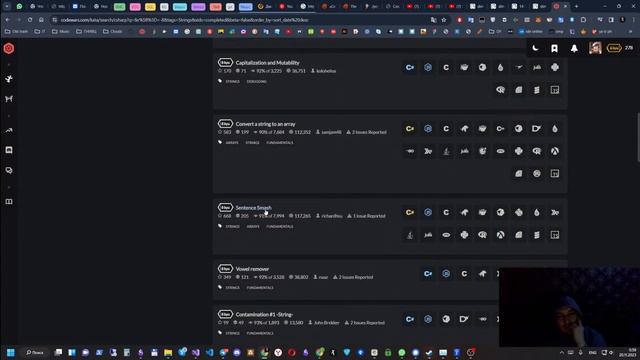Open the Convert a string to an array kata

pos(265,124)
